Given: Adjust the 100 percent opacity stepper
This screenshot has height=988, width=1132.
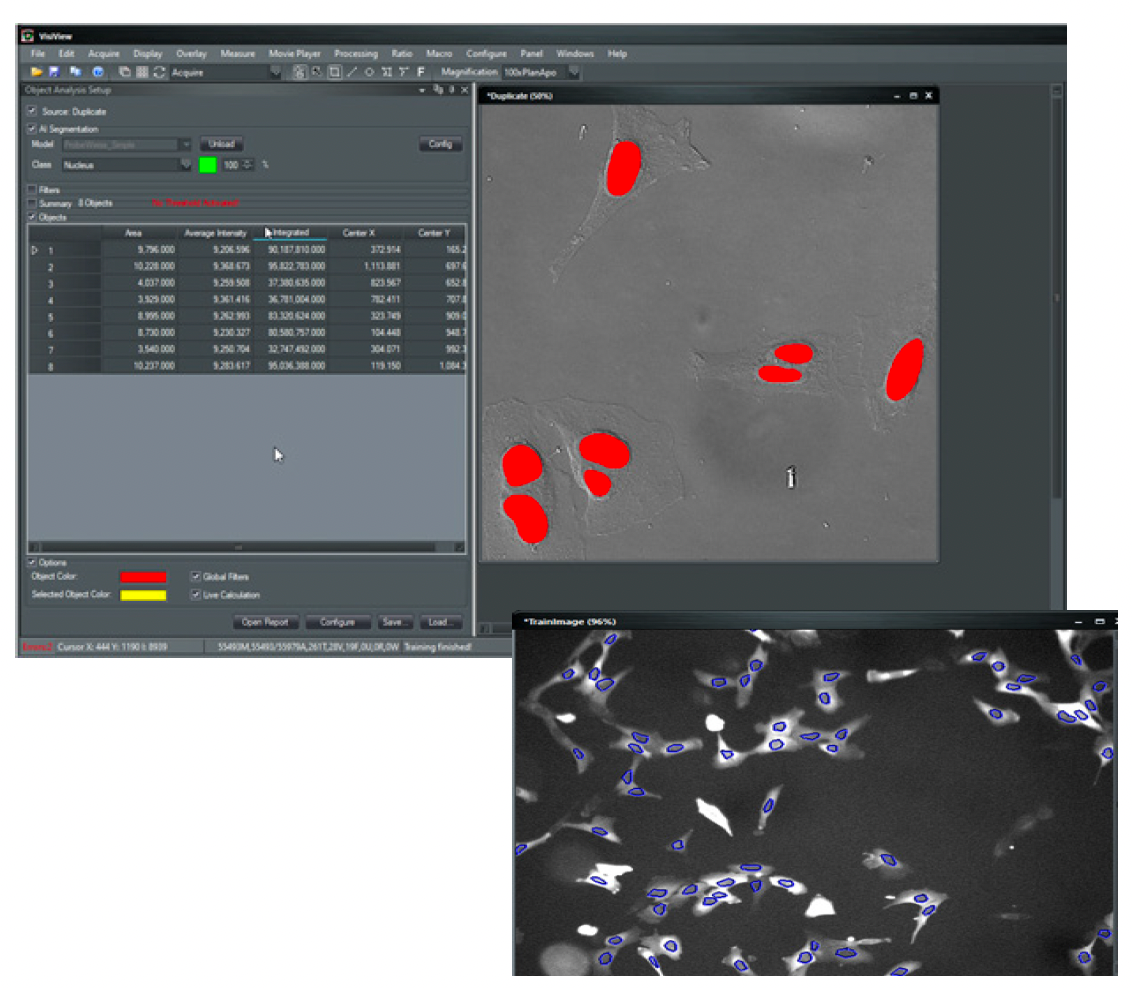Looking at the screenshot, I should 248,165.
